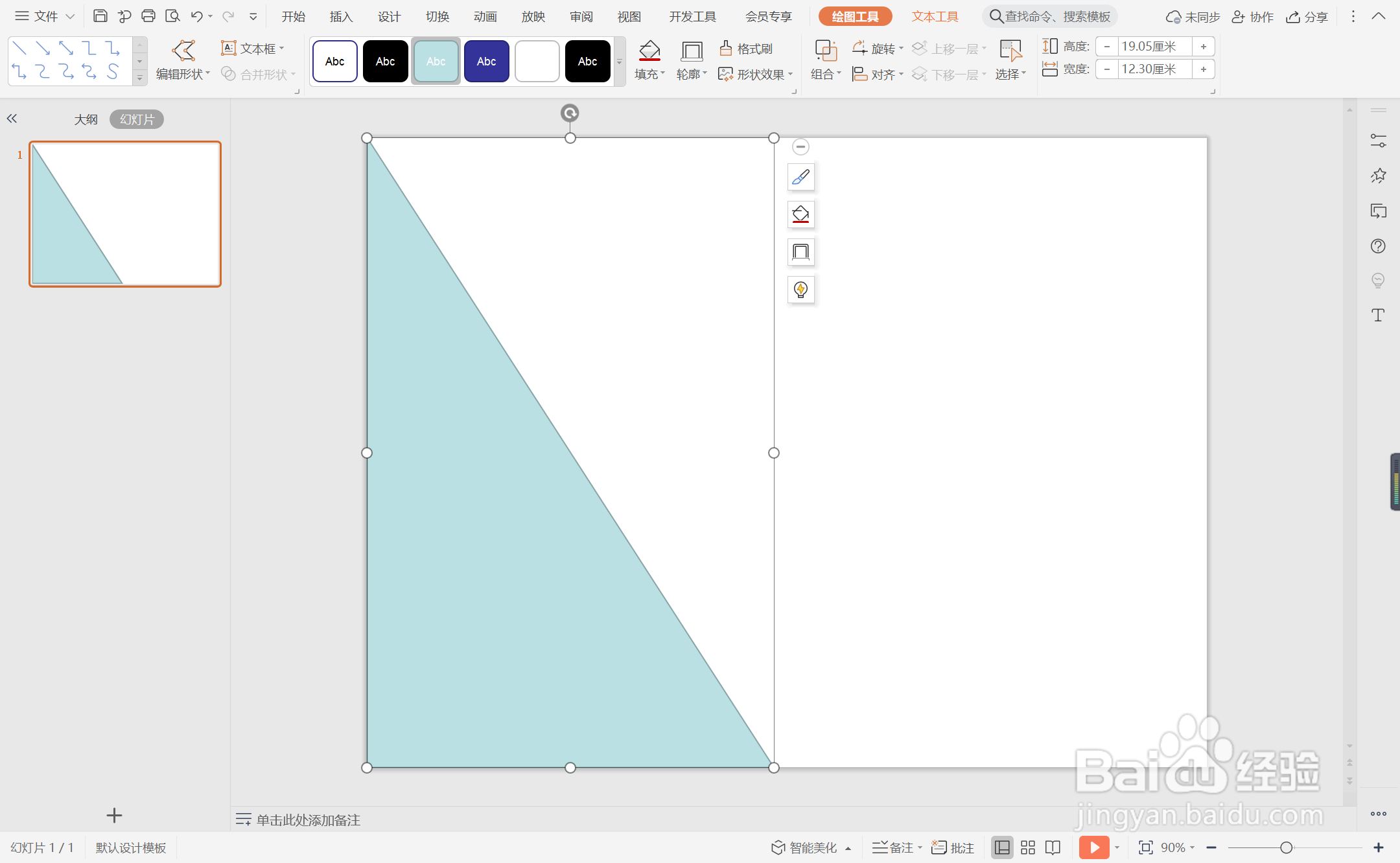Click the floating brush style icon beside shape
This screenshot has height=863, width=1400.
800,177
